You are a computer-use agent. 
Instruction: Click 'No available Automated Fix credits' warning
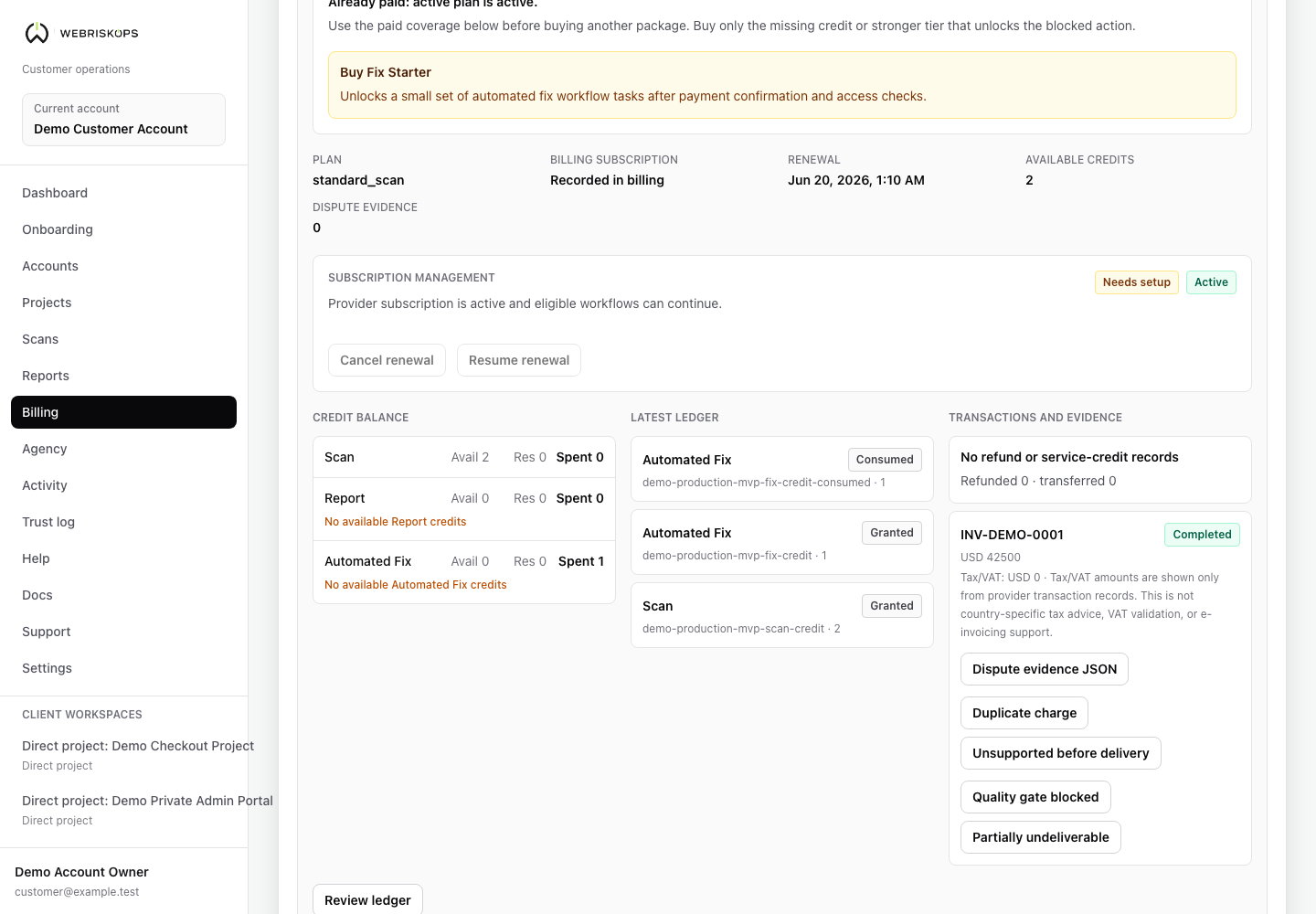pyautogui.click(x=415, y=585)
